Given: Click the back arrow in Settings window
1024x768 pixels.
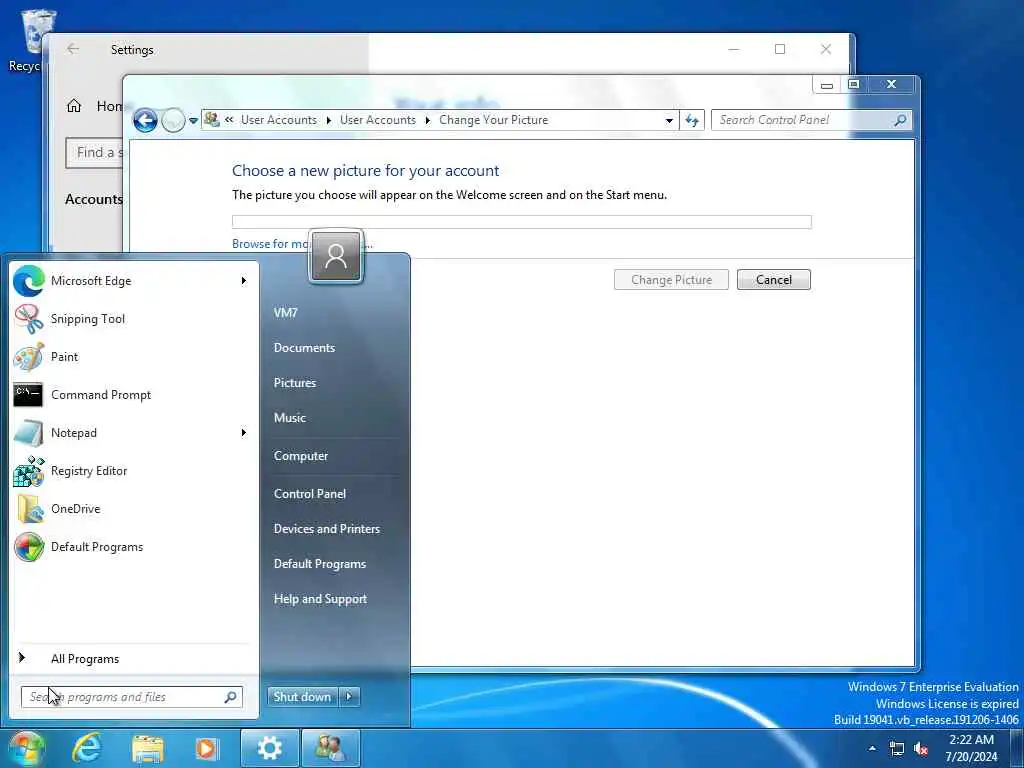Looking at the screenshot, I should coord(73,49).
